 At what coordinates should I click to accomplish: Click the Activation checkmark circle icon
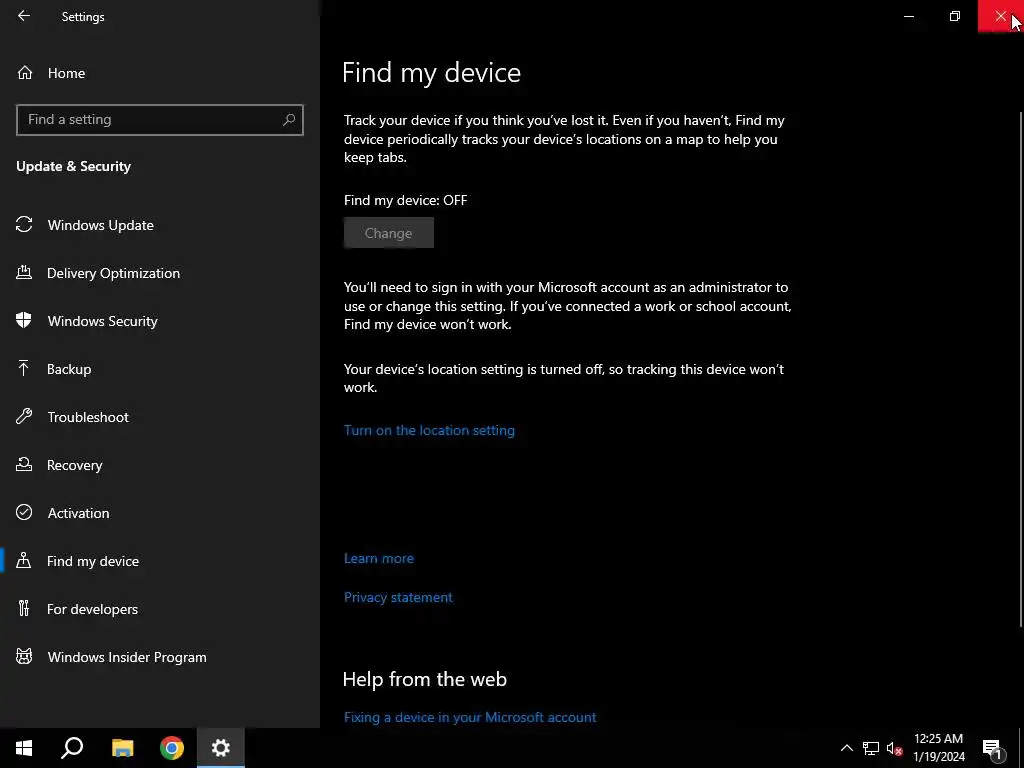pos(24,513)
